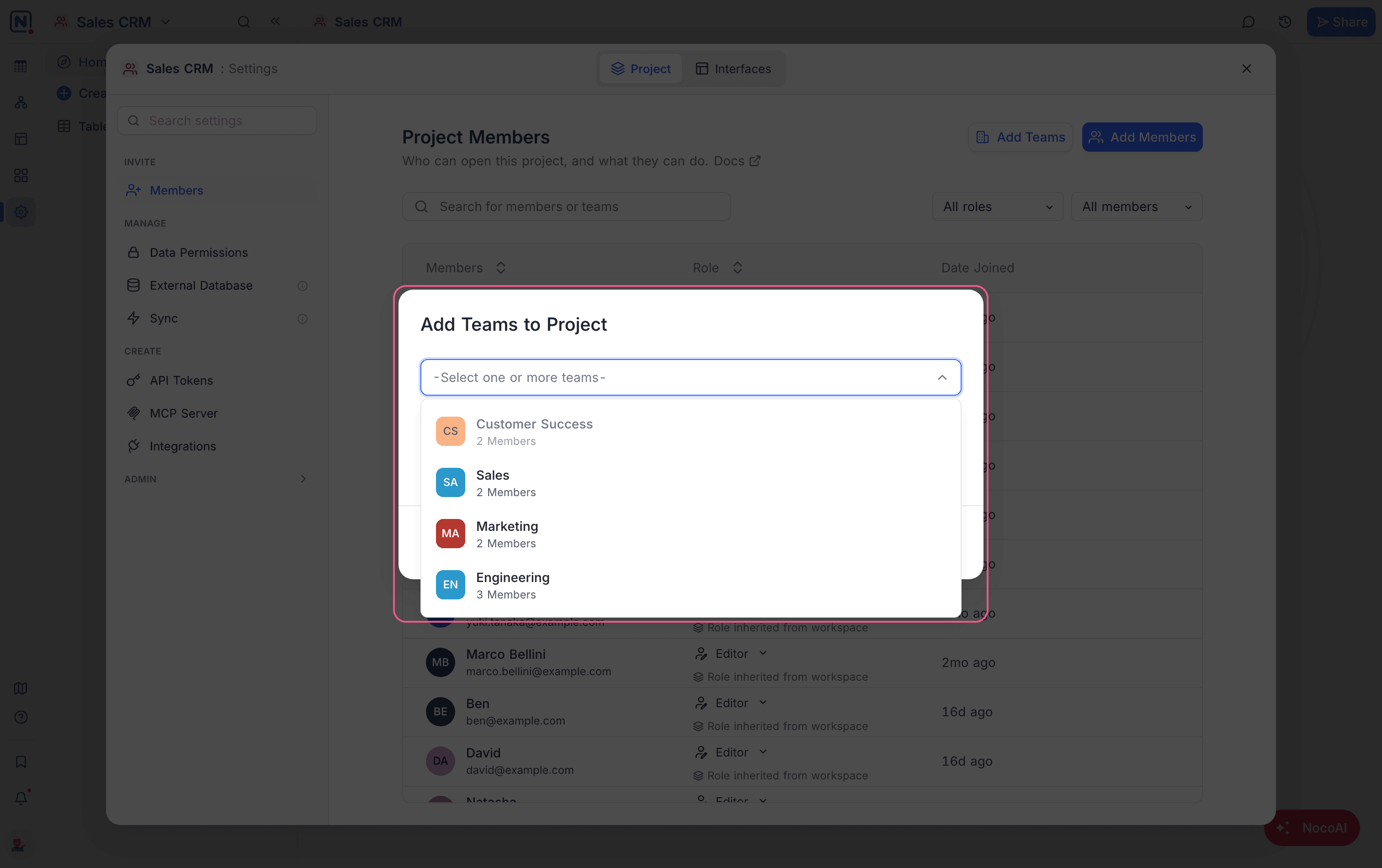Viewport: 1382px width, 868px height.
Task: Open the Sync settings item
Action: tap(217, 318)
